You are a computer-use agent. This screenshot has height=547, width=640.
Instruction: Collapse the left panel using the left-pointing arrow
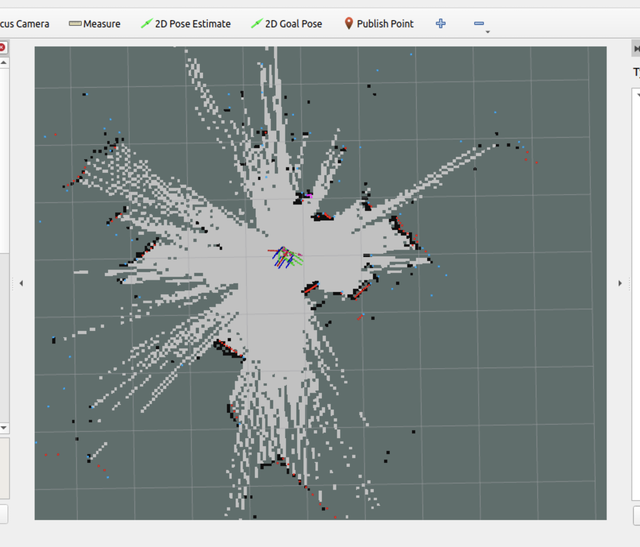[22, 284]
